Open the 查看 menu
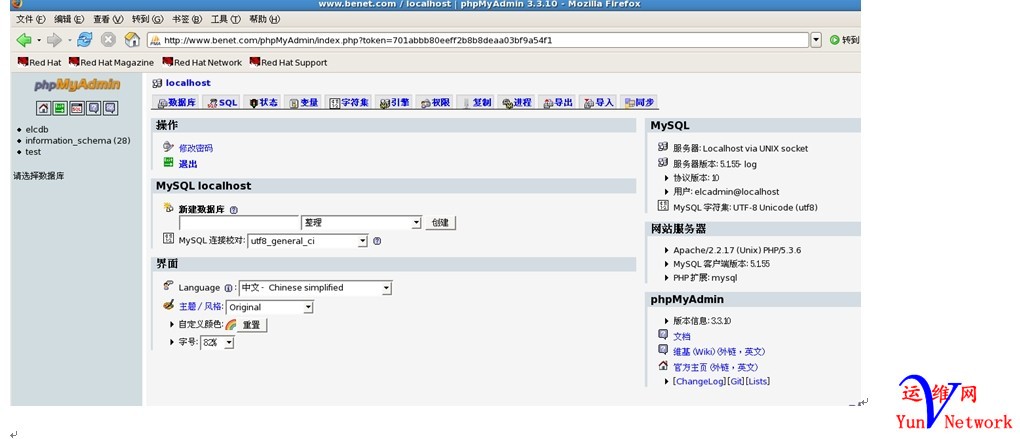The width and height of the screenshot is (1020, 439). 108,20
